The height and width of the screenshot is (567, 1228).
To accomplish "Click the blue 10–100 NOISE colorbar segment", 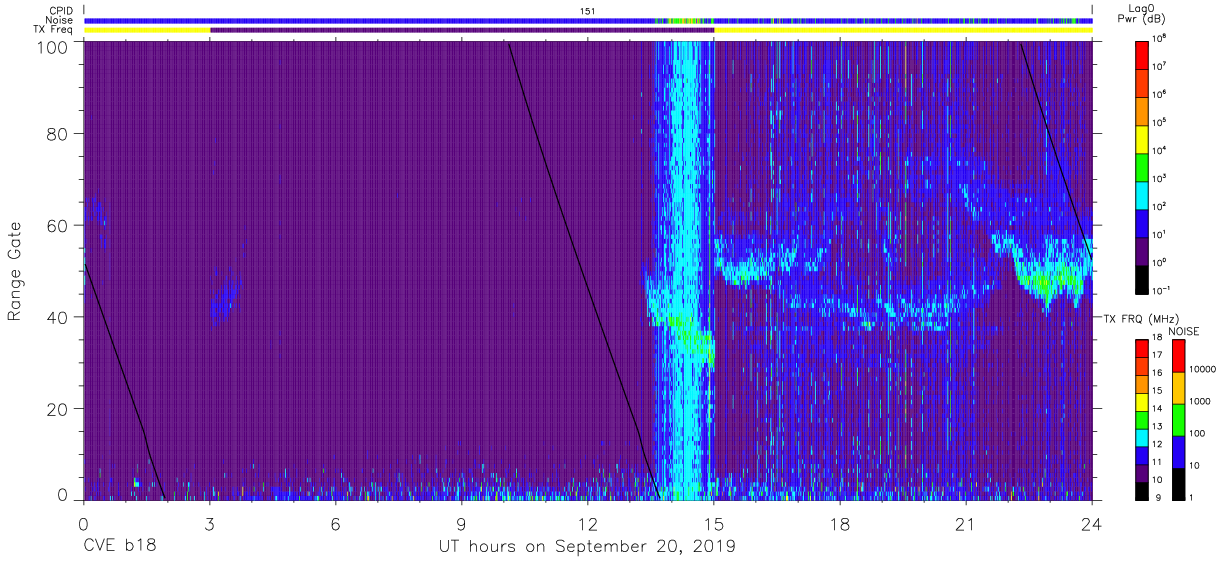I will 1178,450.
